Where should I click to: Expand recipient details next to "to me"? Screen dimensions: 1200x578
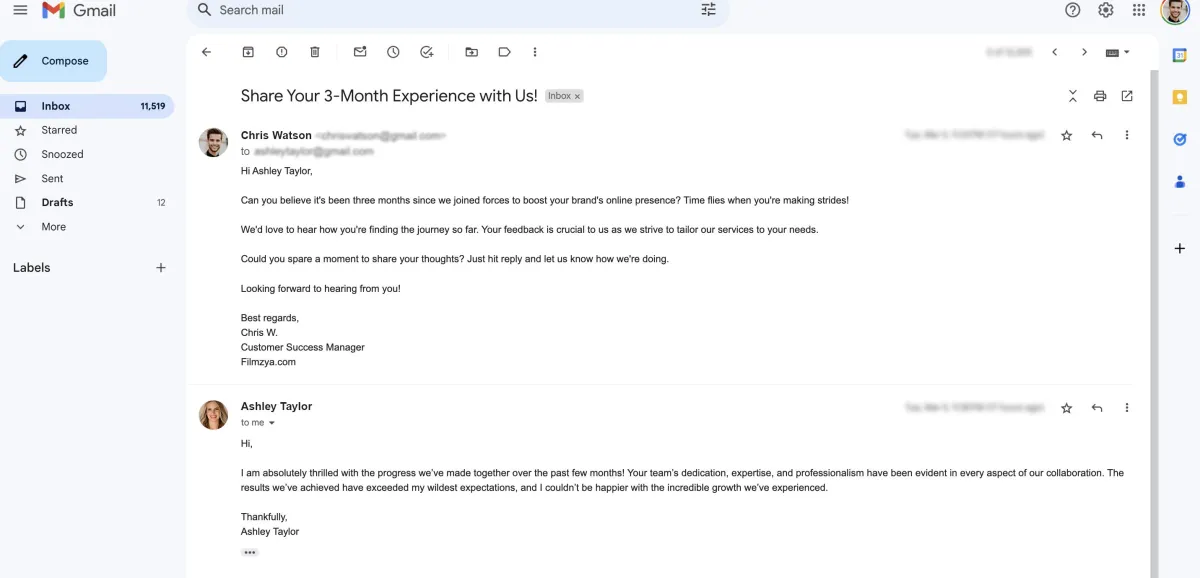click(271, 423)
